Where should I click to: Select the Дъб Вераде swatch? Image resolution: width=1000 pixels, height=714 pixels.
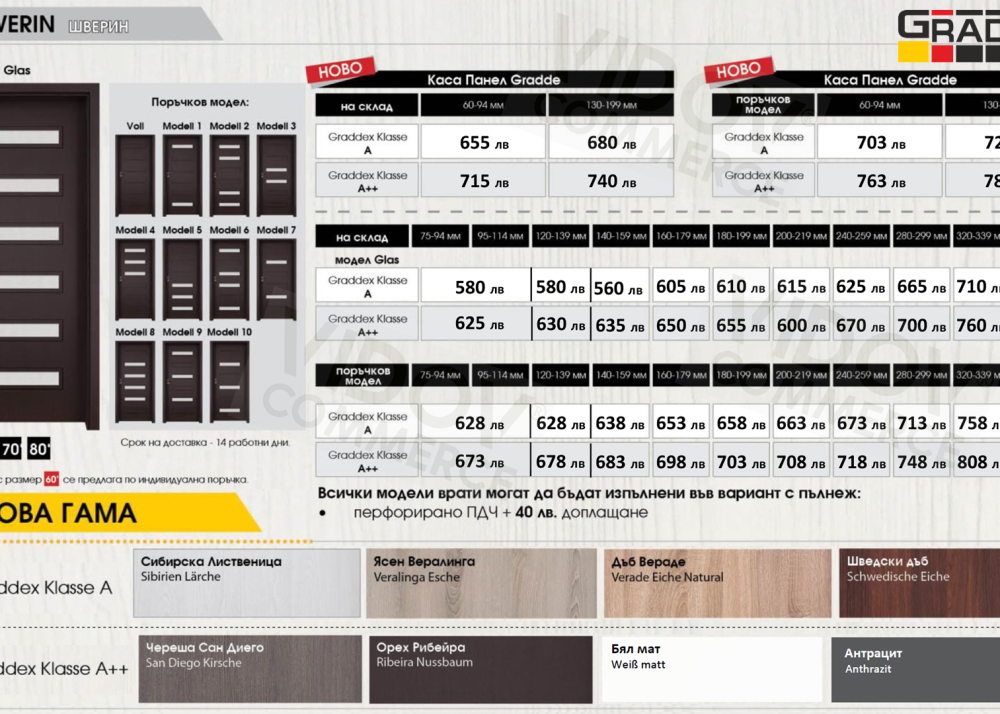[x=717, y=583]
